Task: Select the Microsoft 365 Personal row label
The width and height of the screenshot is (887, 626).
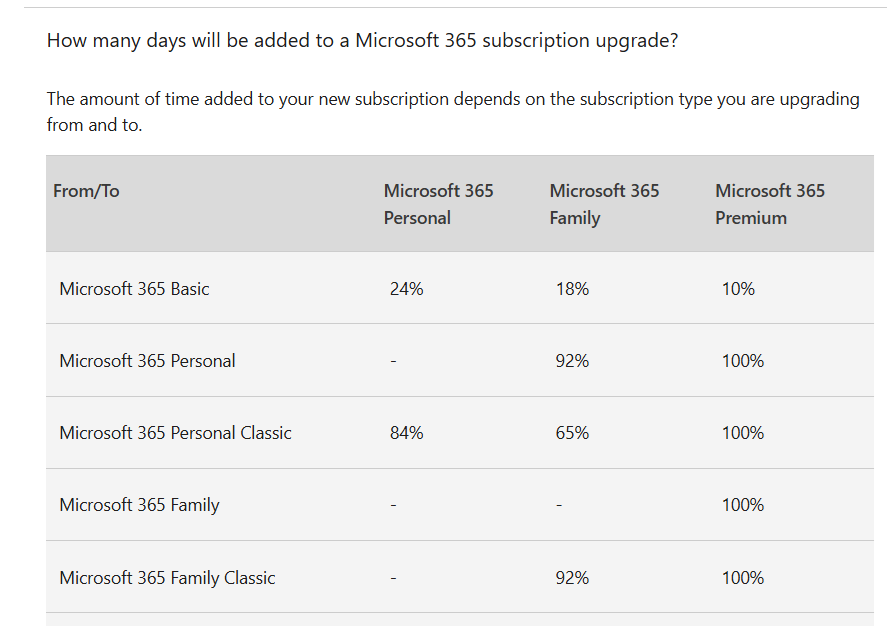Action: [147, 361]
